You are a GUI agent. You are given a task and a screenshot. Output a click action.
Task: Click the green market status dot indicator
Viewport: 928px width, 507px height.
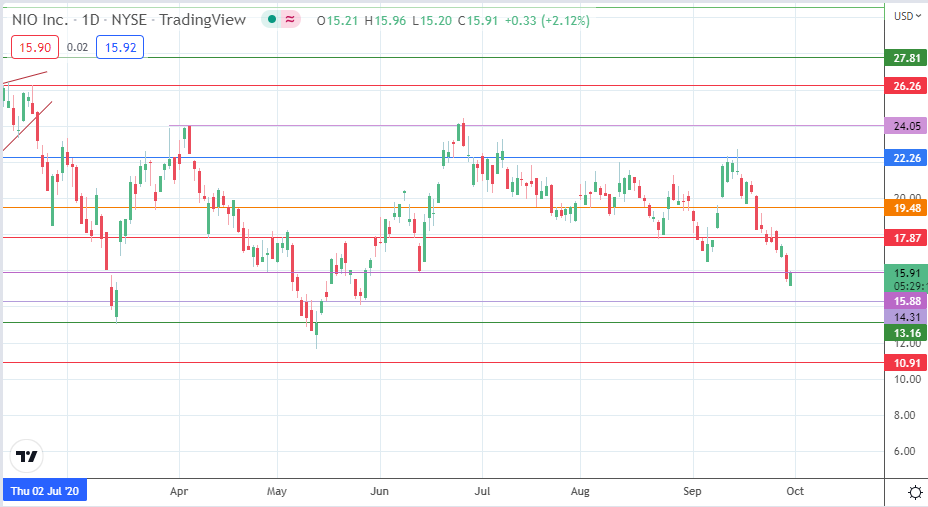[x=272, y=20]
